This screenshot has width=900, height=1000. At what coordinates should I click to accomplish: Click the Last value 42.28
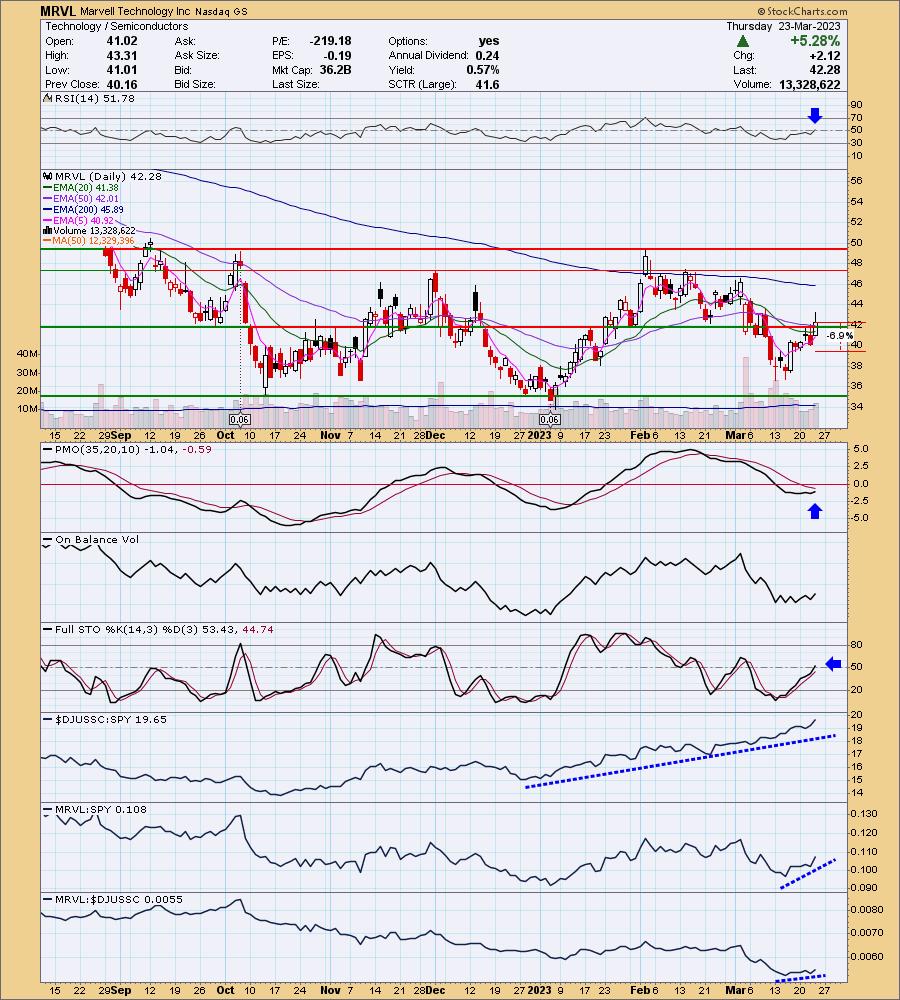825,70
